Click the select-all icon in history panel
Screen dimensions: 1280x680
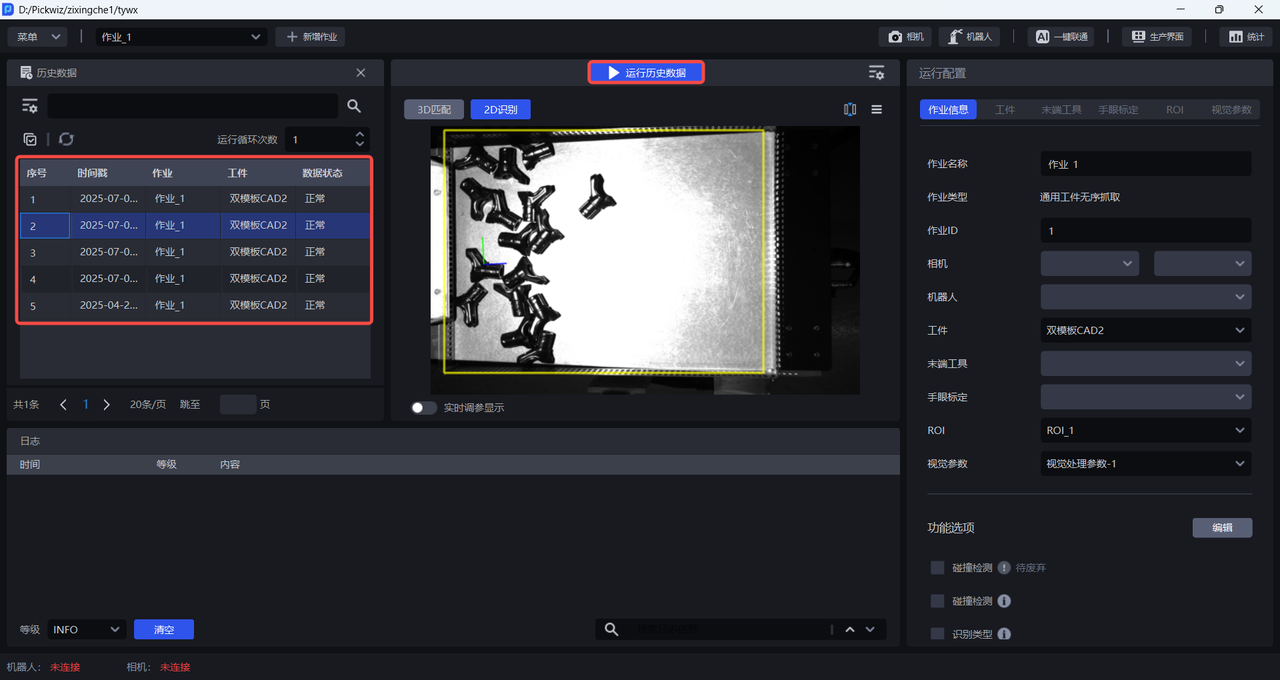pyautogui.click(x=30, y=140)
